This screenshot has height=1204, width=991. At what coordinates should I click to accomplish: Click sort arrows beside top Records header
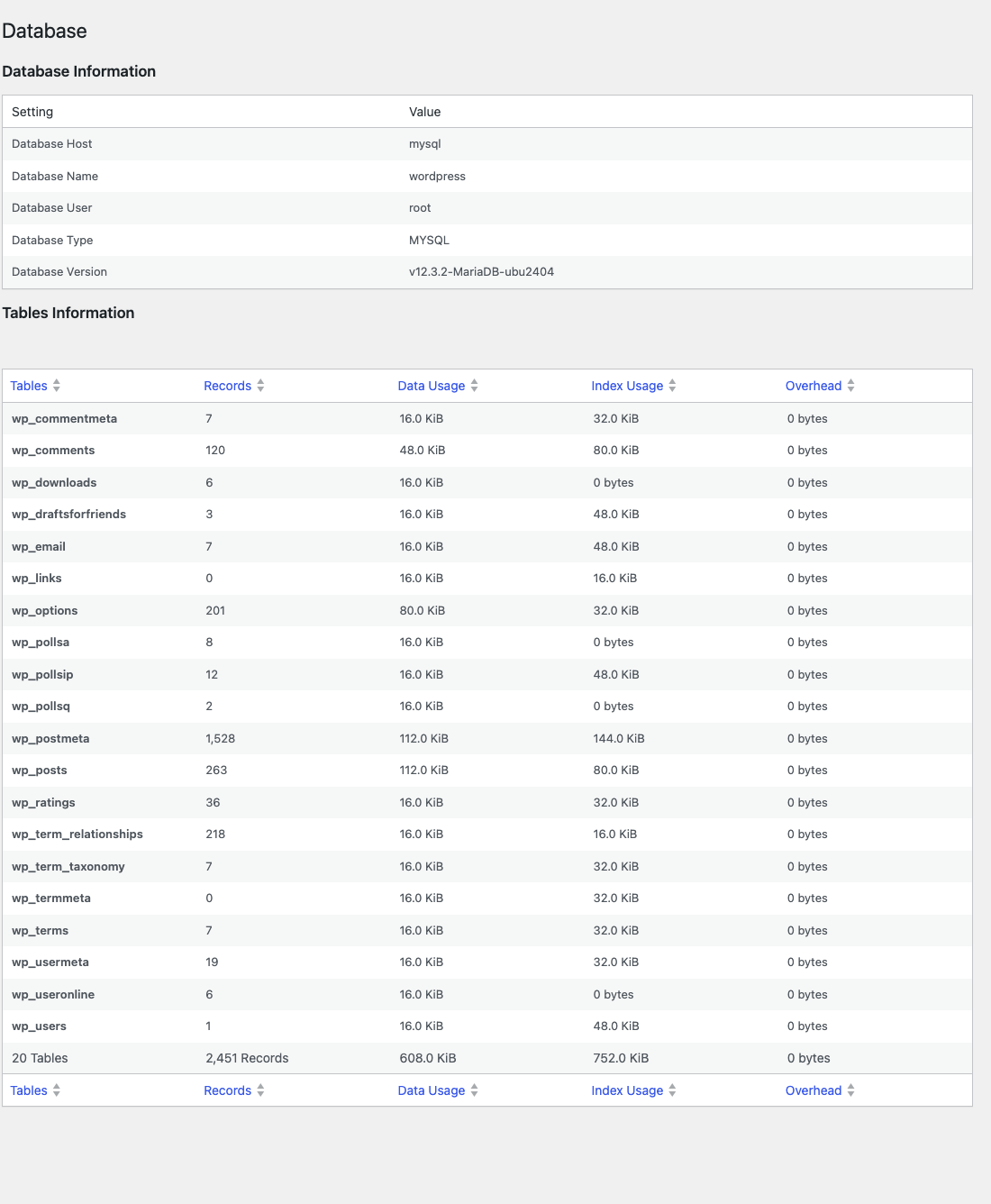pyautogui.click(x=260, y=386)
